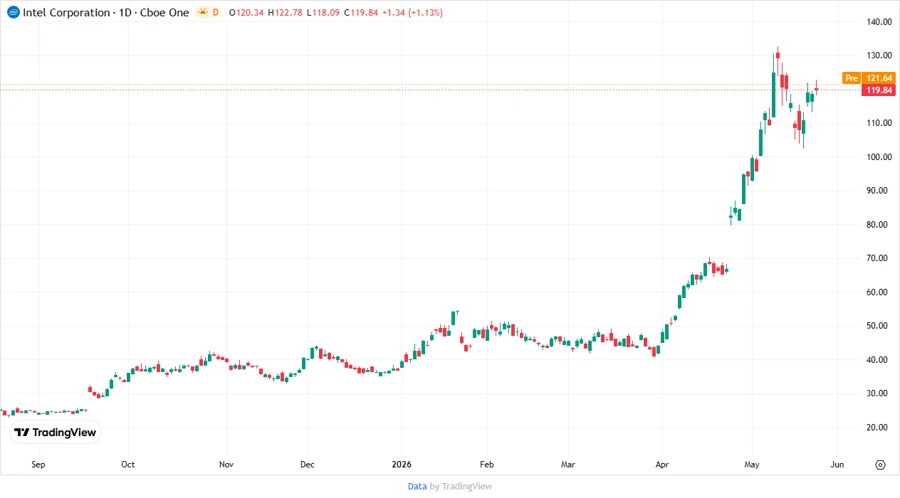Image resolution: width=900 pixels, height=498 pixels.
Task: Click the TradingView logo badge
Action: click(x=56, y=433)
